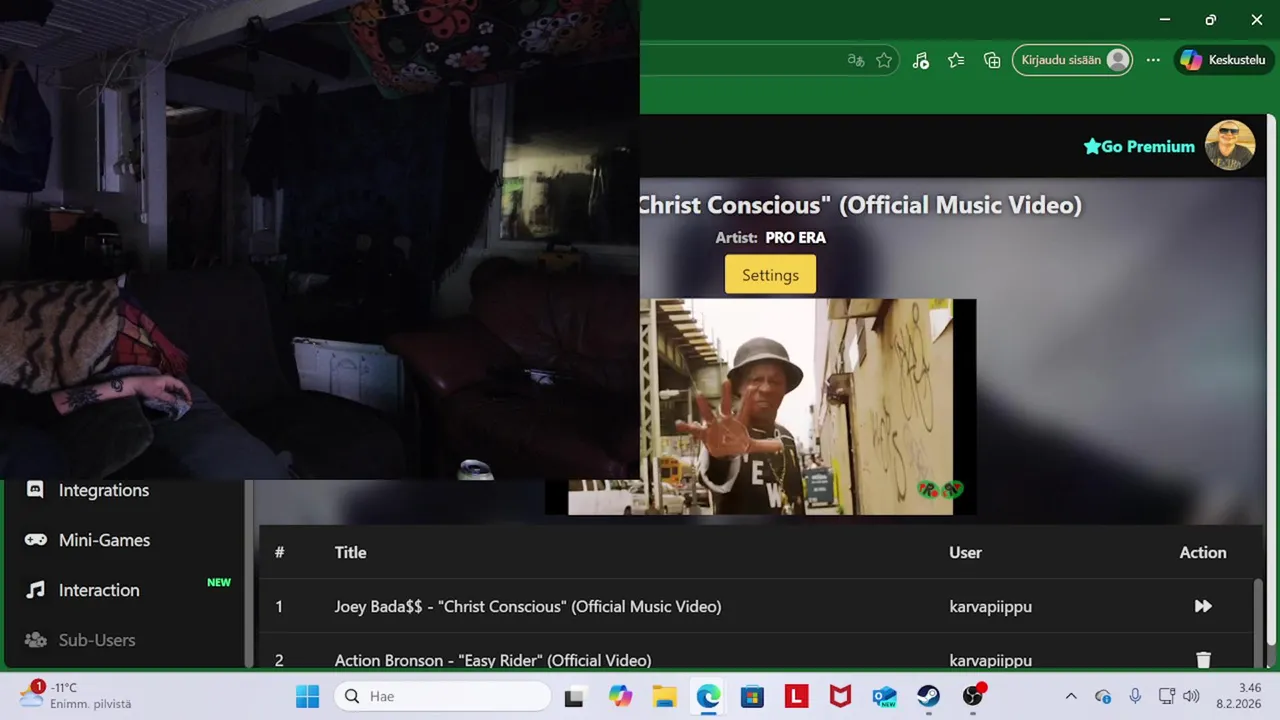This screenshot has width=1280, height=720.
Task: Select the Joey Bada$$ Christ Conscious row title
Action: [527, 606]
